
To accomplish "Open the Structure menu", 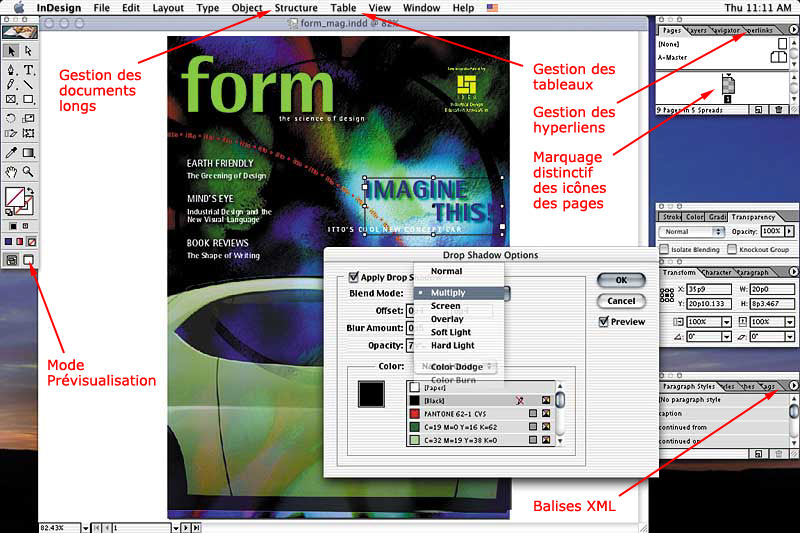I will click(x=296, y=8).
